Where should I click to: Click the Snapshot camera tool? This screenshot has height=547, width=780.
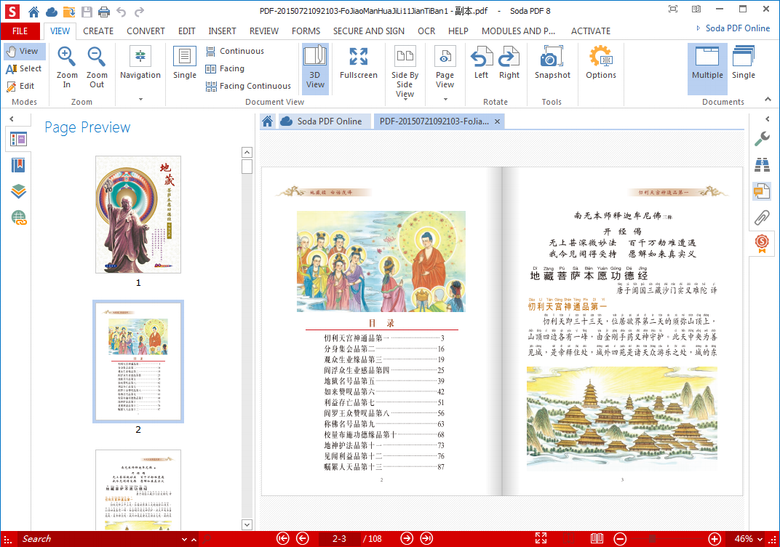[x=552, y=62]
